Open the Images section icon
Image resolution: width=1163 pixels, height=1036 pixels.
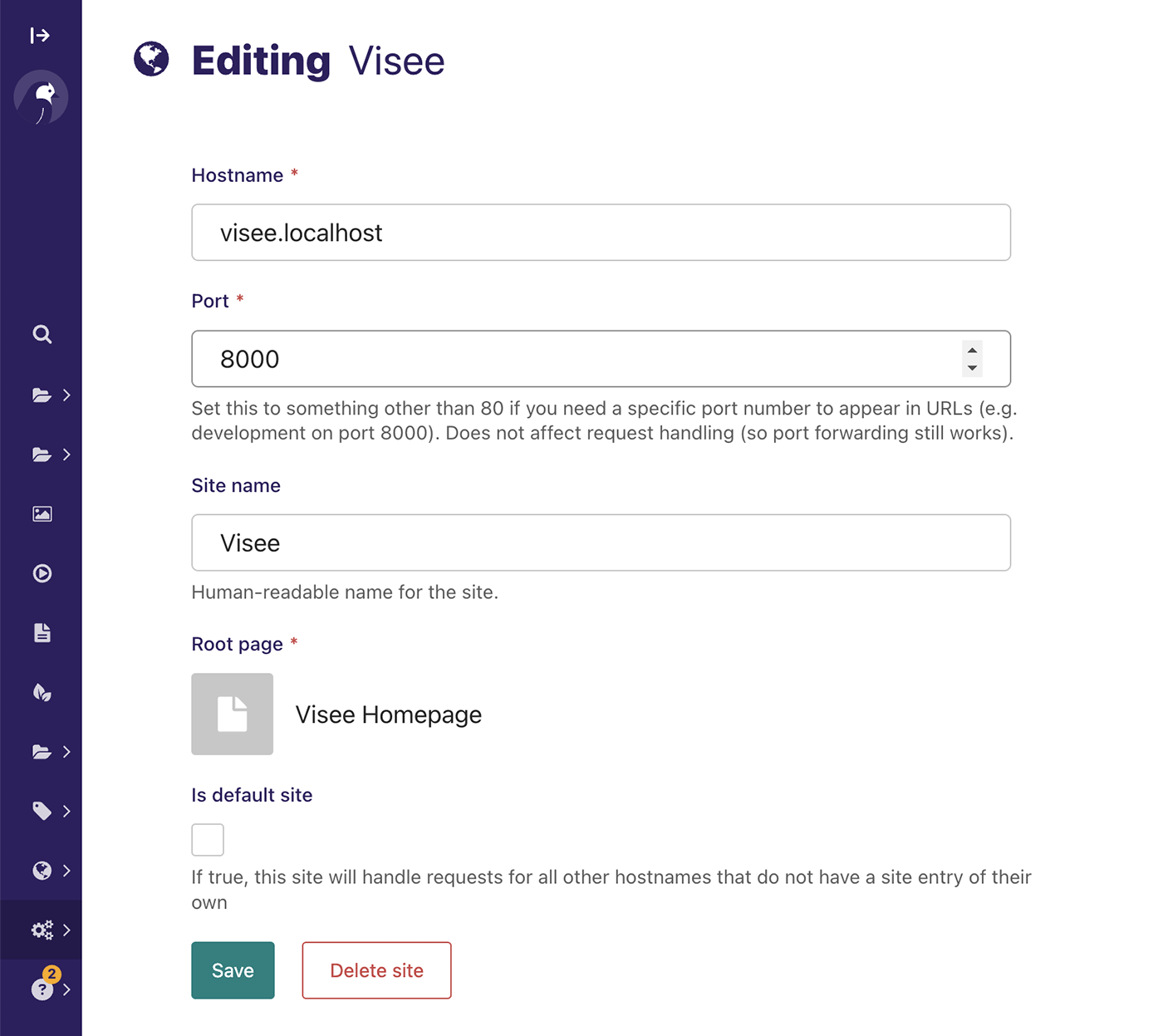click(41, 513)
